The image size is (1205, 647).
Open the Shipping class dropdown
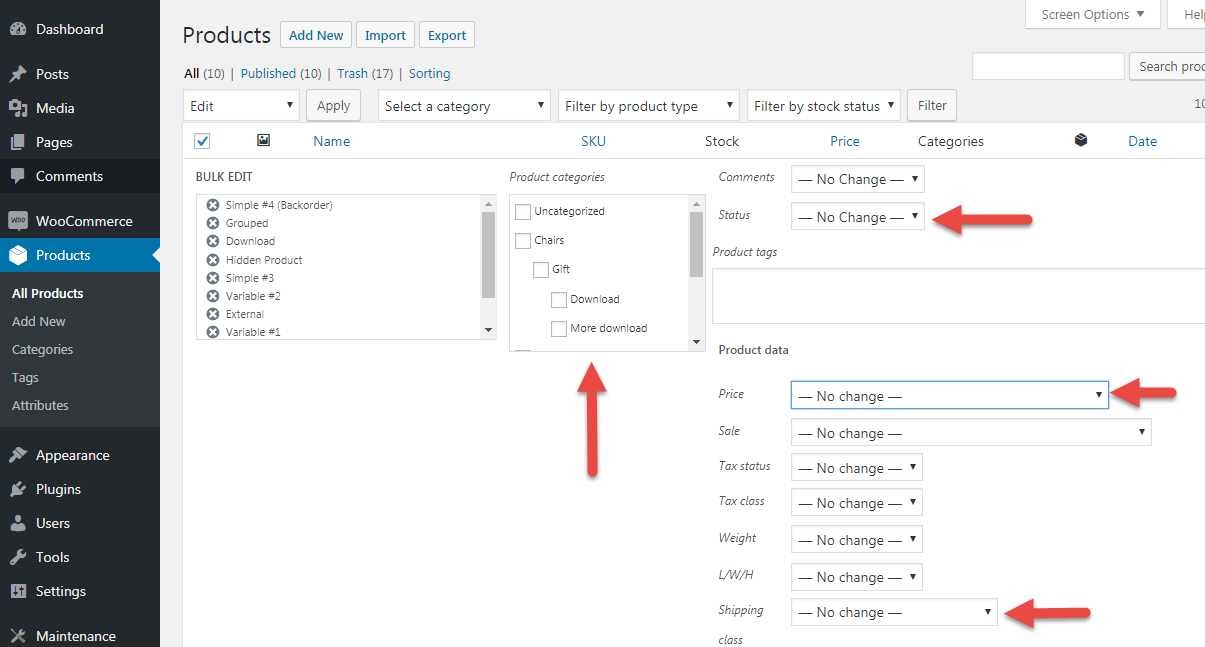pyautogui.click(x=894, y=611)
